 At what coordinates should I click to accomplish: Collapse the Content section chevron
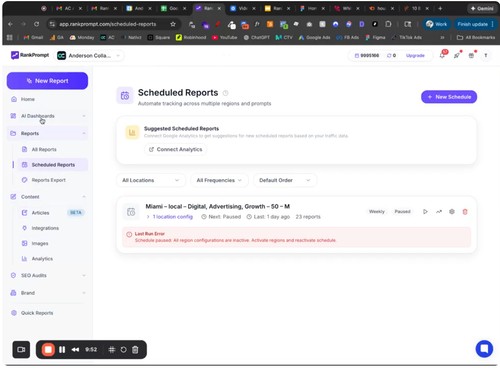click(84, 197)
